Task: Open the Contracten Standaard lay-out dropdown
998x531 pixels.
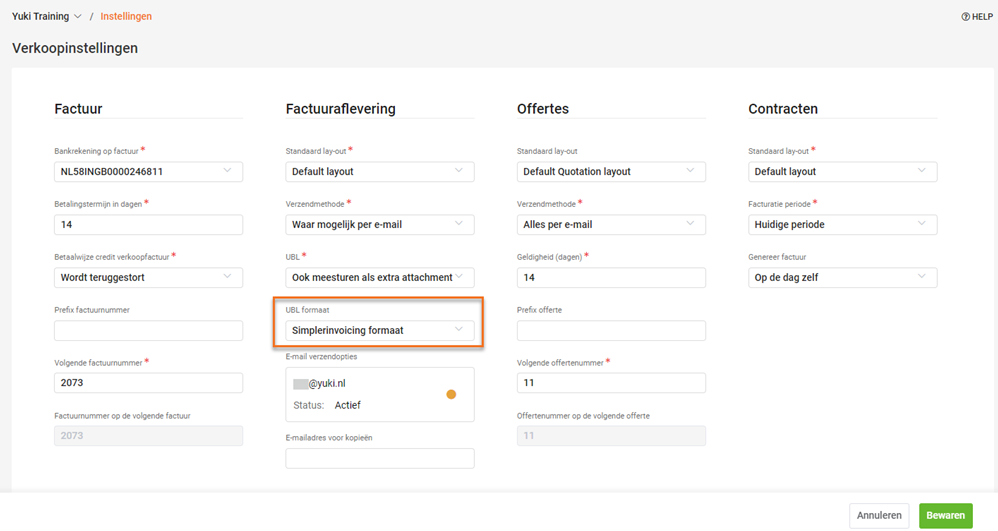Action: click(842, 171)
